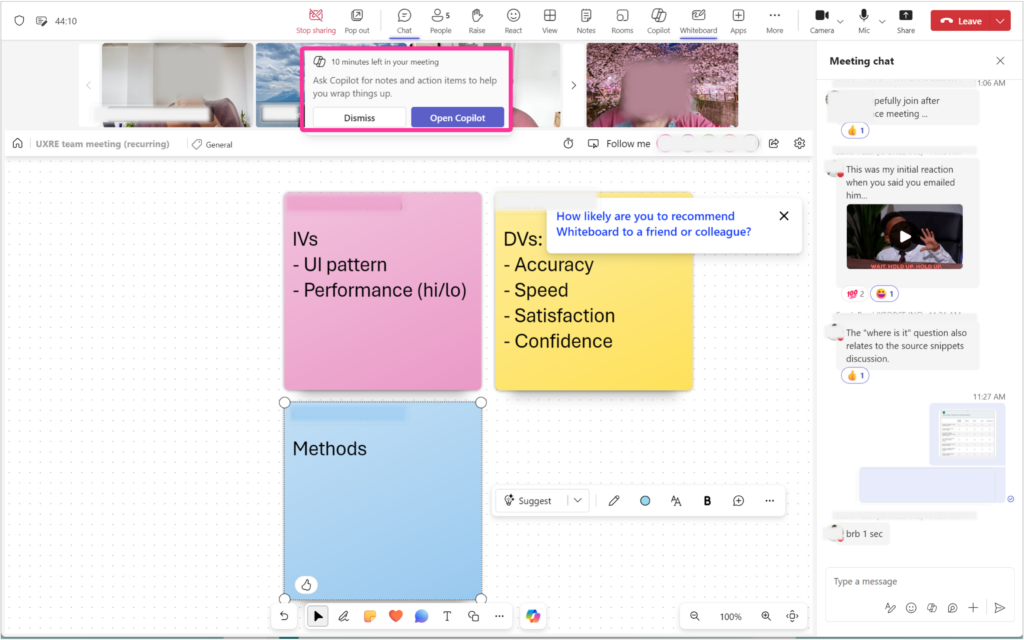Undo the last whiteboard action

click(284, 616)
